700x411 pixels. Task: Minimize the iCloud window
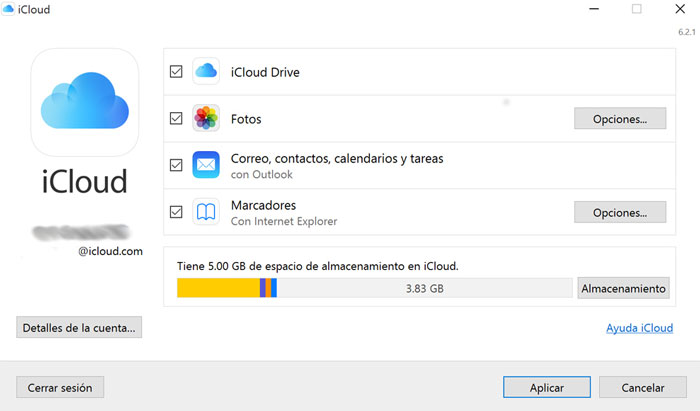pyautogui.click(x=594, y=9)
